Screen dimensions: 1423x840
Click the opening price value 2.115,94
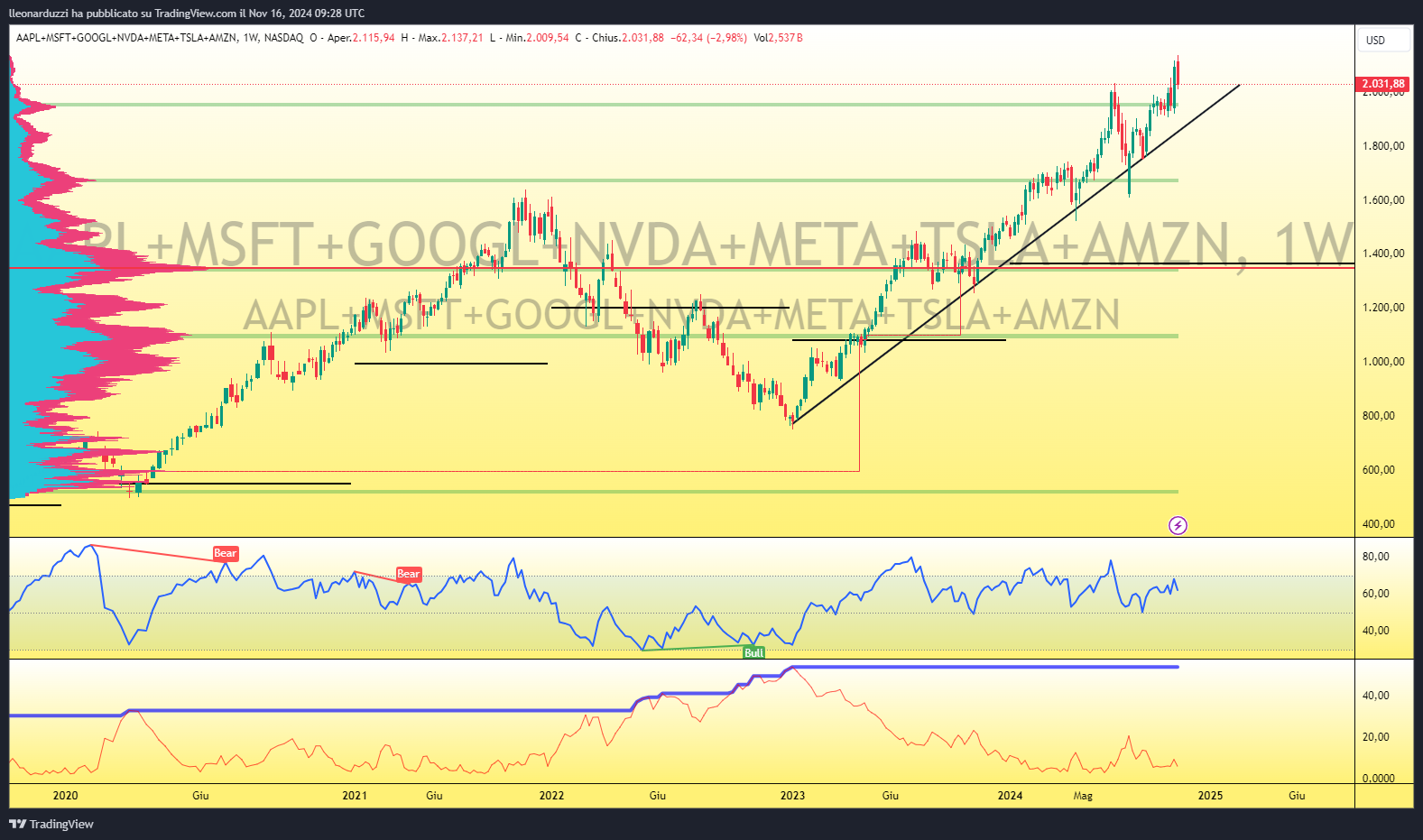click(x=374, y=38)
